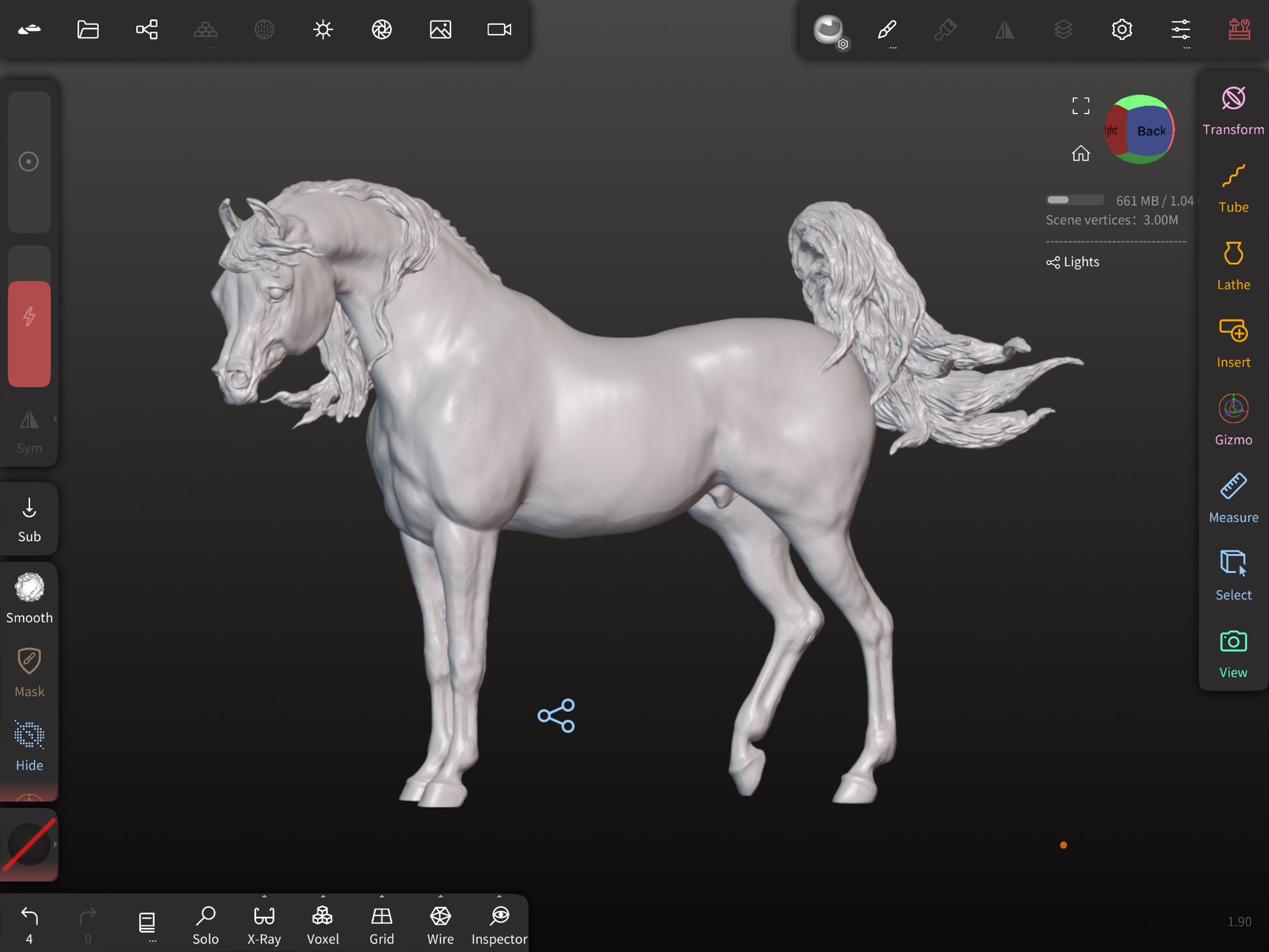The image size is (1269, 952).
Task: Open the scene hierarchy menu
Action: pyautogui.click(x=147, y=29)
